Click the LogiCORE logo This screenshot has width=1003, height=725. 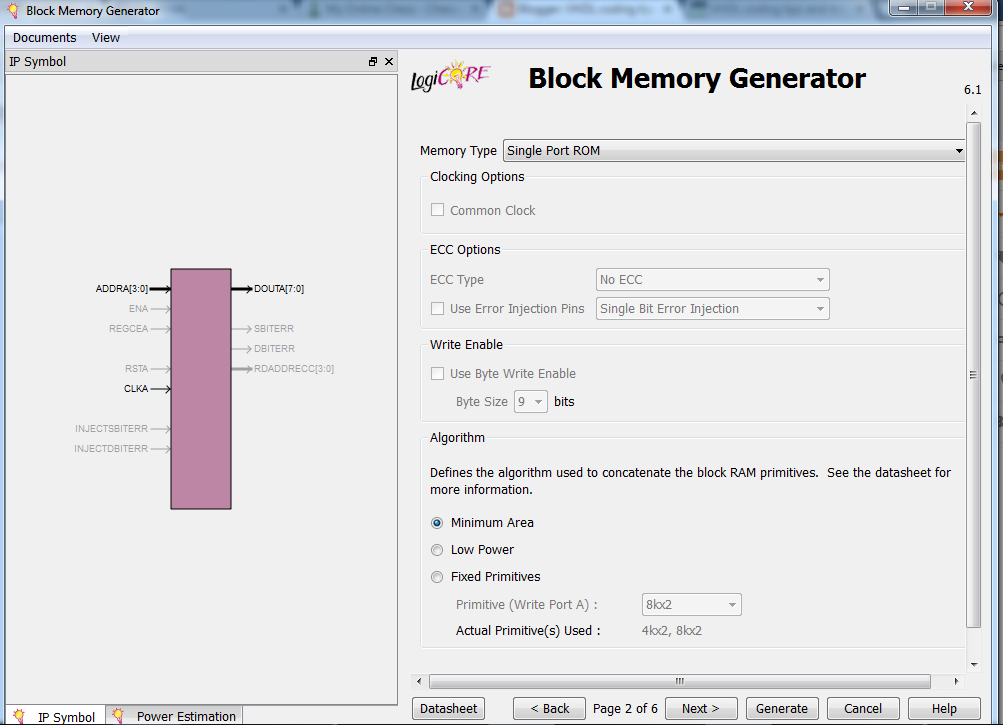(449, 76)
